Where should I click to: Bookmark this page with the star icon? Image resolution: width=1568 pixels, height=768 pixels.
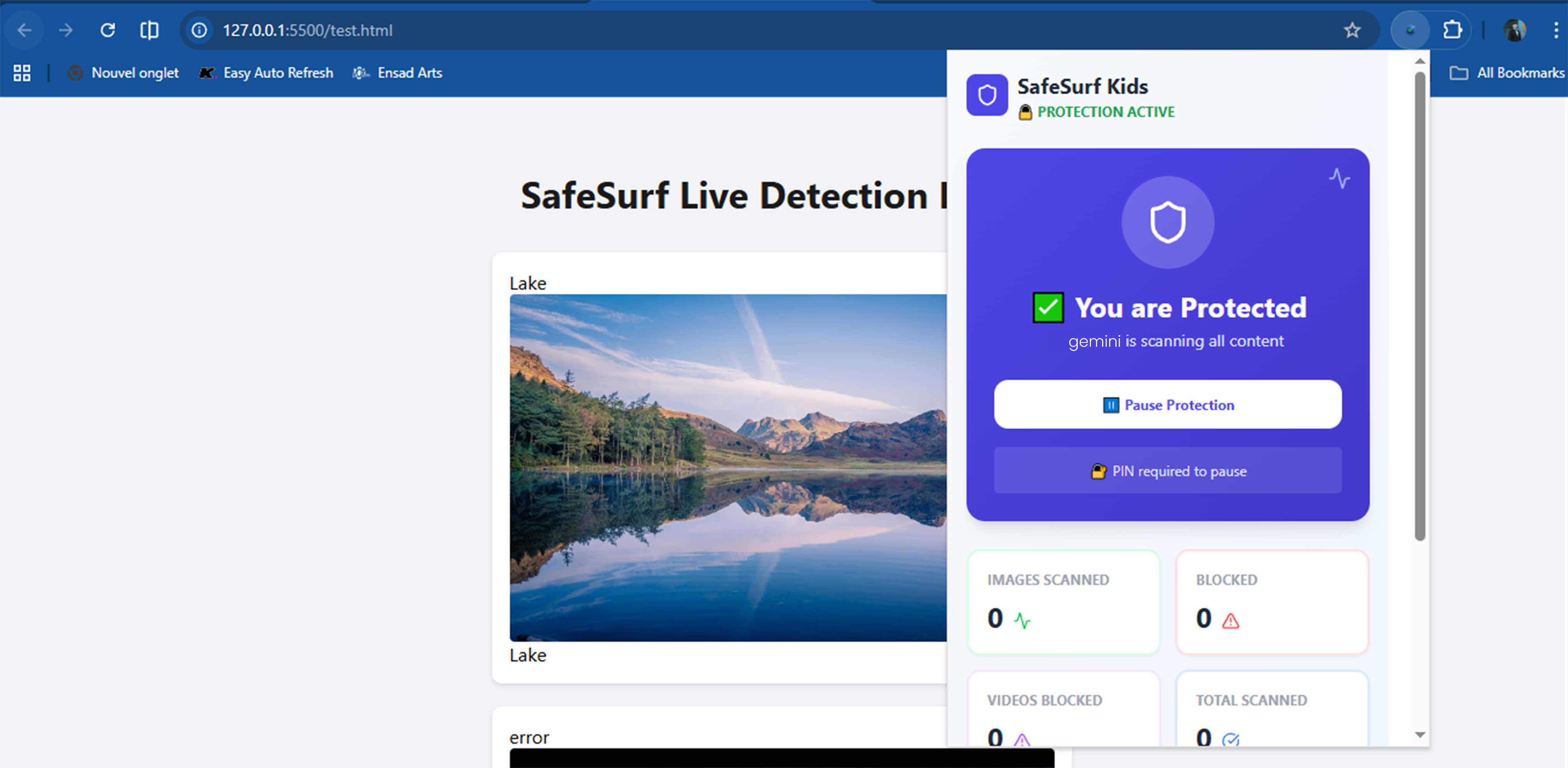pos(1352,30)
